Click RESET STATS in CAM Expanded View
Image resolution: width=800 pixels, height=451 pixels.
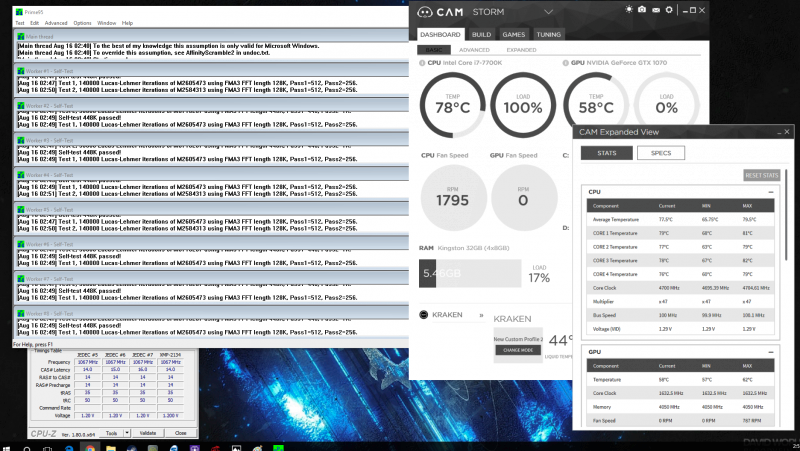[x=762, y=175]
